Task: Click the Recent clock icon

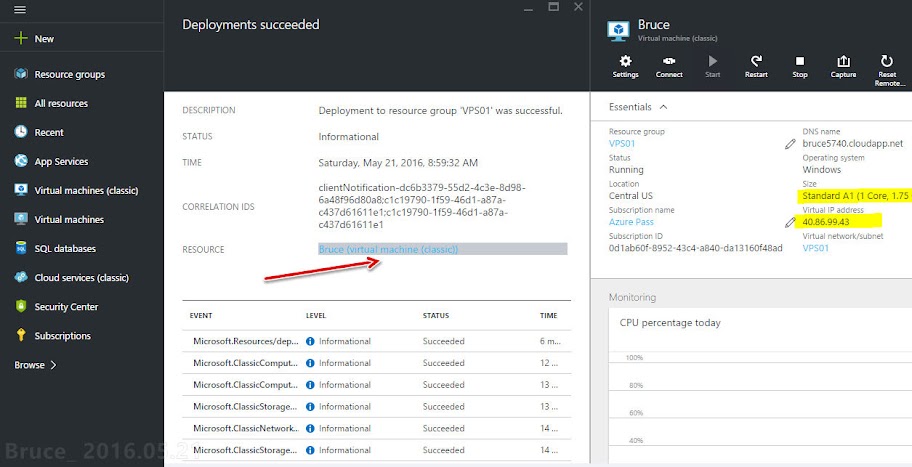Action: tap(21, 131)
